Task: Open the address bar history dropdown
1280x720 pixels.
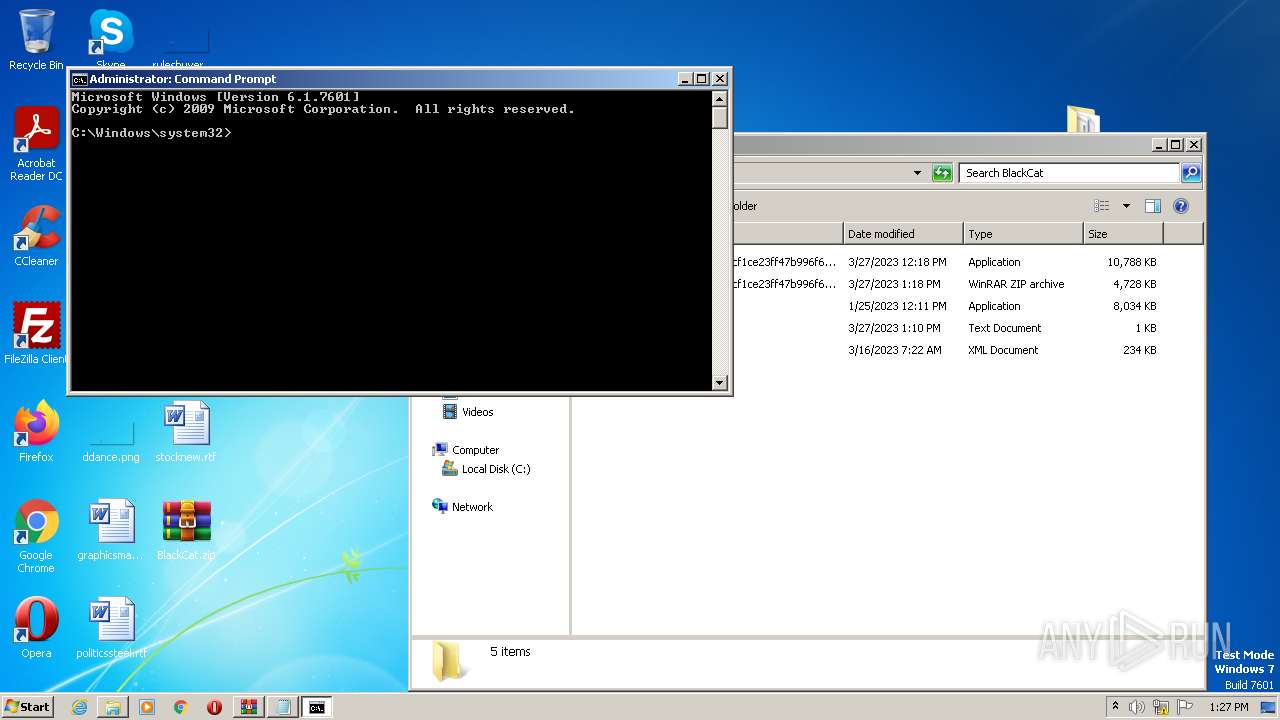Action: click(x=917, y=173)
